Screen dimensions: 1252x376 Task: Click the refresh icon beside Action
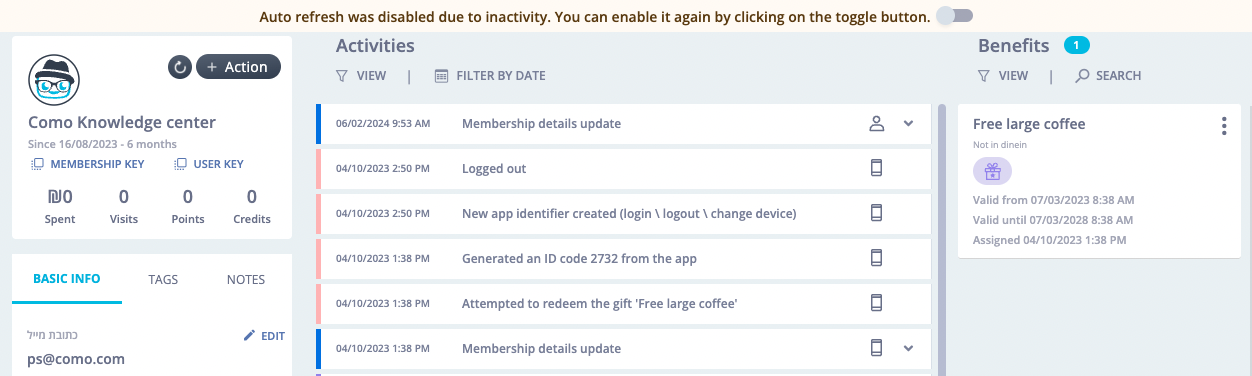(180, 67)
